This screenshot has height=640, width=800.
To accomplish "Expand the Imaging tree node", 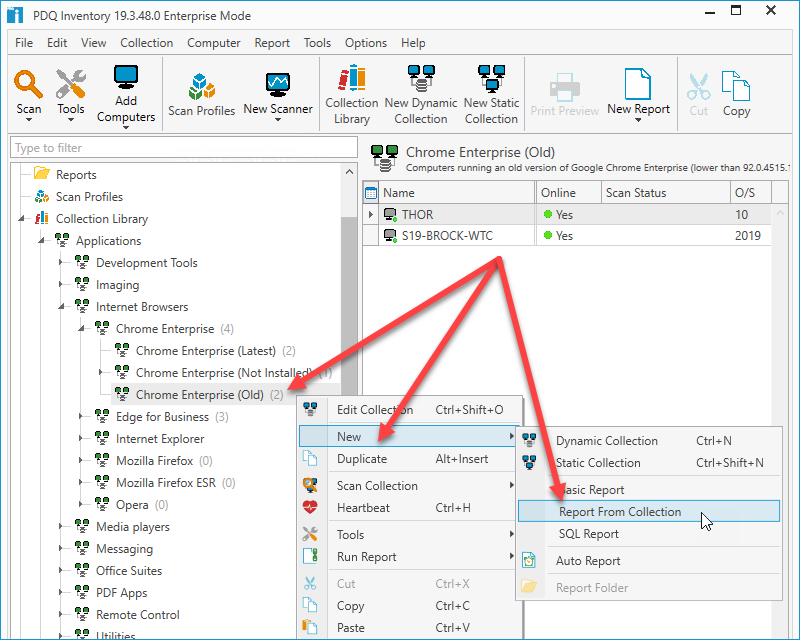I will pos(61,284).
